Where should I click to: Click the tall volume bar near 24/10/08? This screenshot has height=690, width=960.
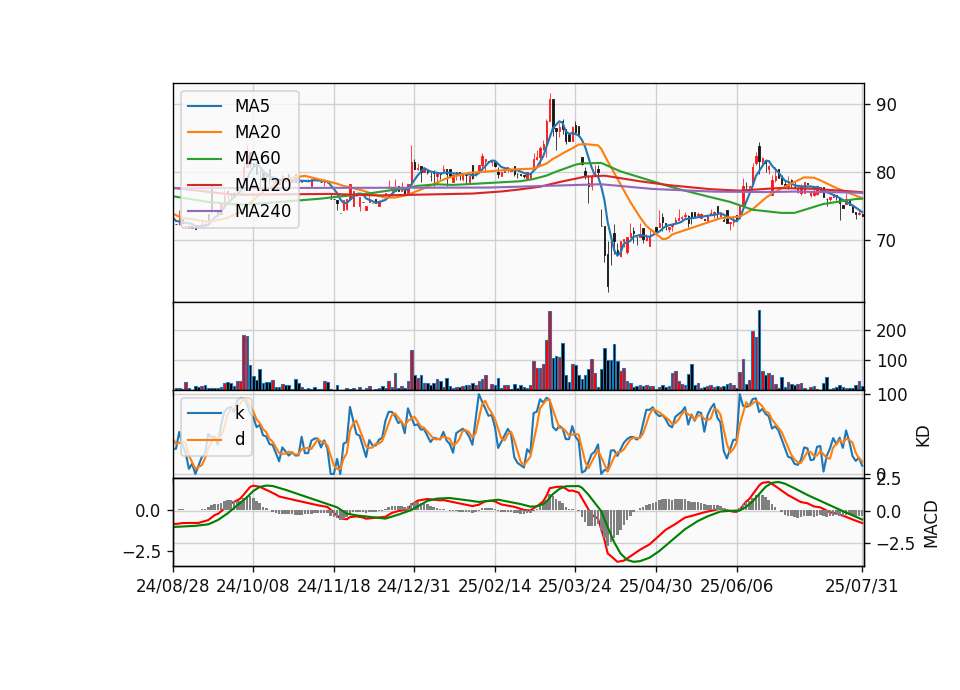point(245,362)
